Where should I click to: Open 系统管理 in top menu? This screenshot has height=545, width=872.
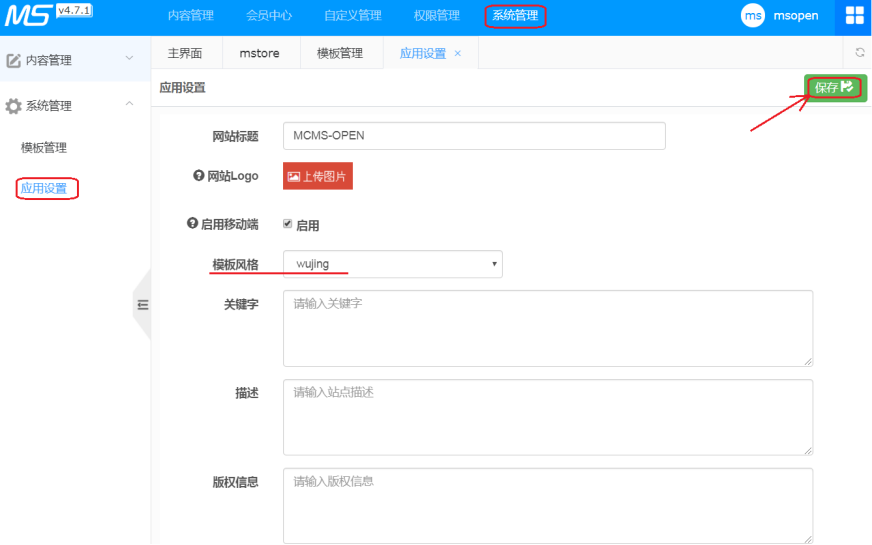click(515, 16)
